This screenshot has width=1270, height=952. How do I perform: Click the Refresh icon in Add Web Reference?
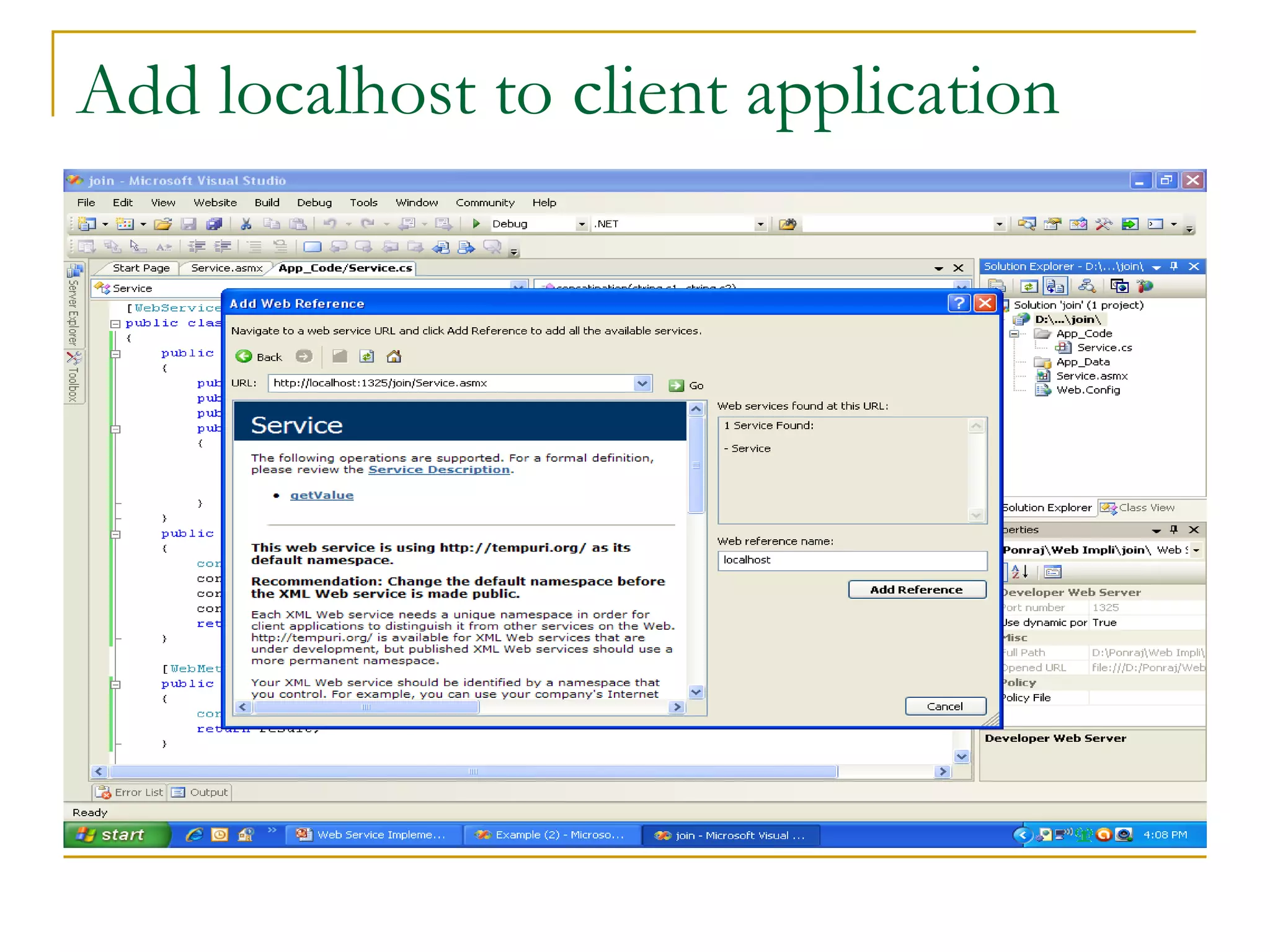click(366, 356)
